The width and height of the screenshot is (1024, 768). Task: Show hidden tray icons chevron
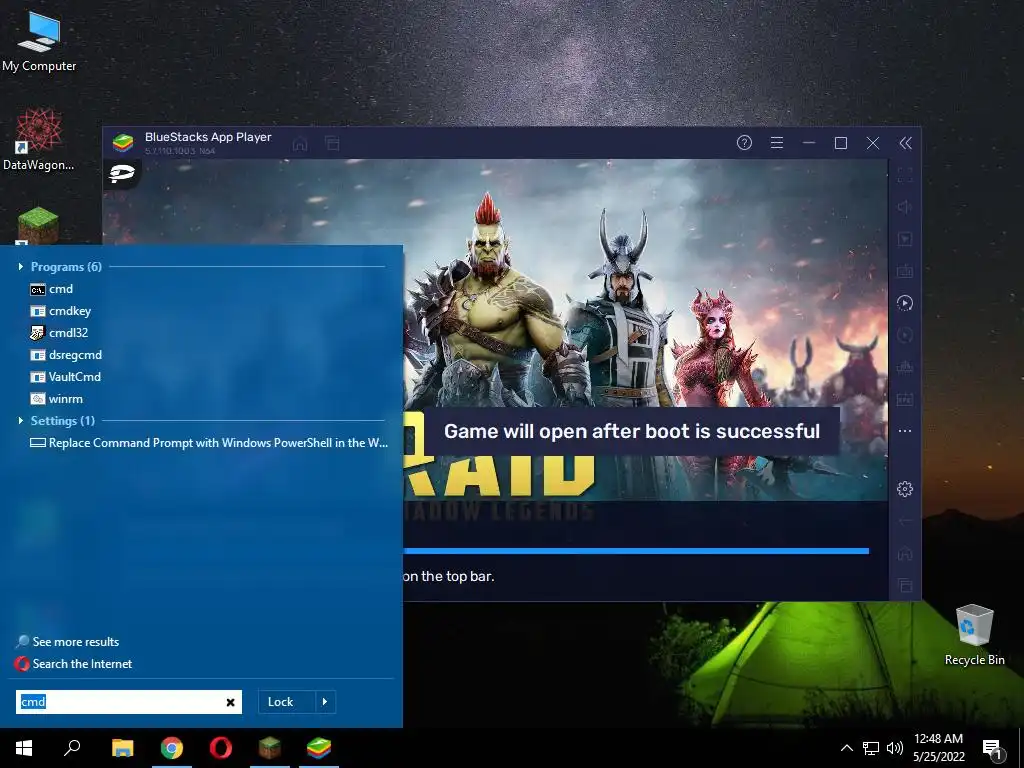846,748
